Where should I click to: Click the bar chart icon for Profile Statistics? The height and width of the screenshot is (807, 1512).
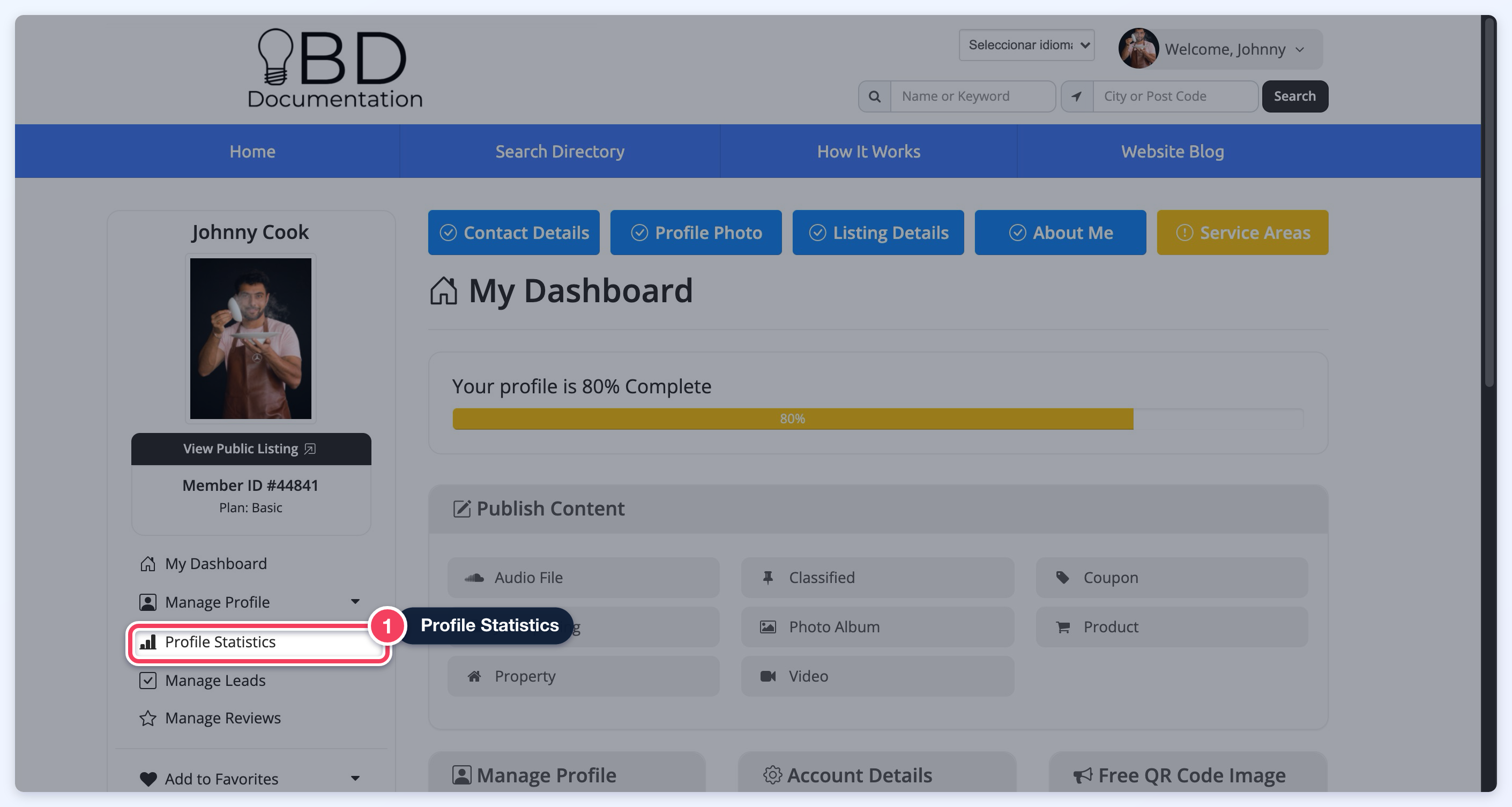[x=148, y=641]
